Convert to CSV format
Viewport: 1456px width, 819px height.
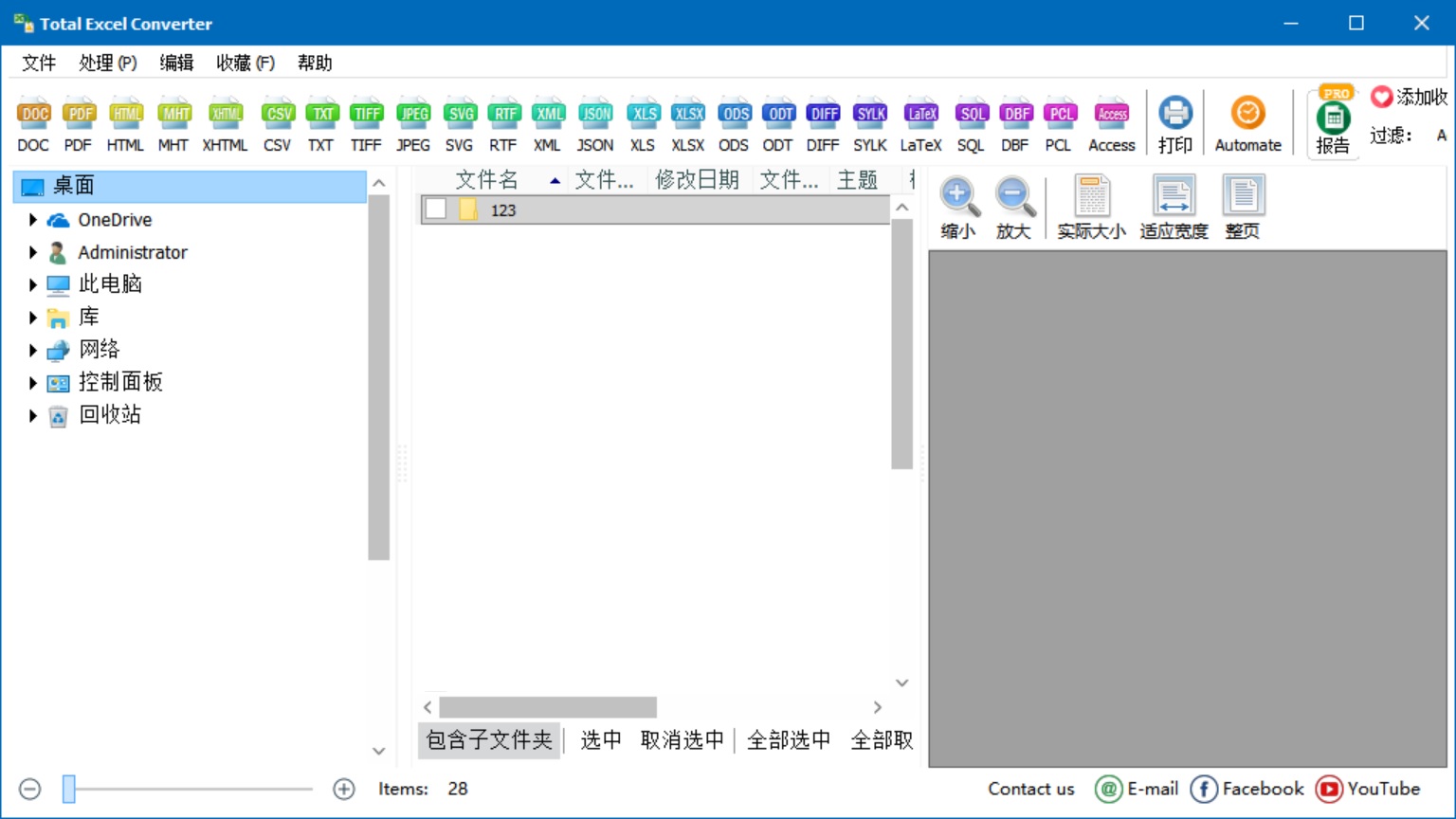click(278, 124)
